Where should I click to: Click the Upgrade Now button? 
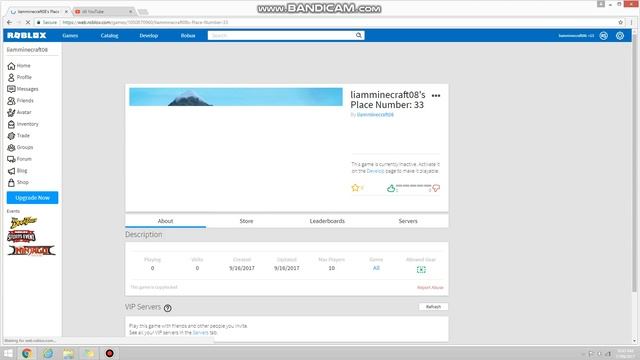coord(32,198)
